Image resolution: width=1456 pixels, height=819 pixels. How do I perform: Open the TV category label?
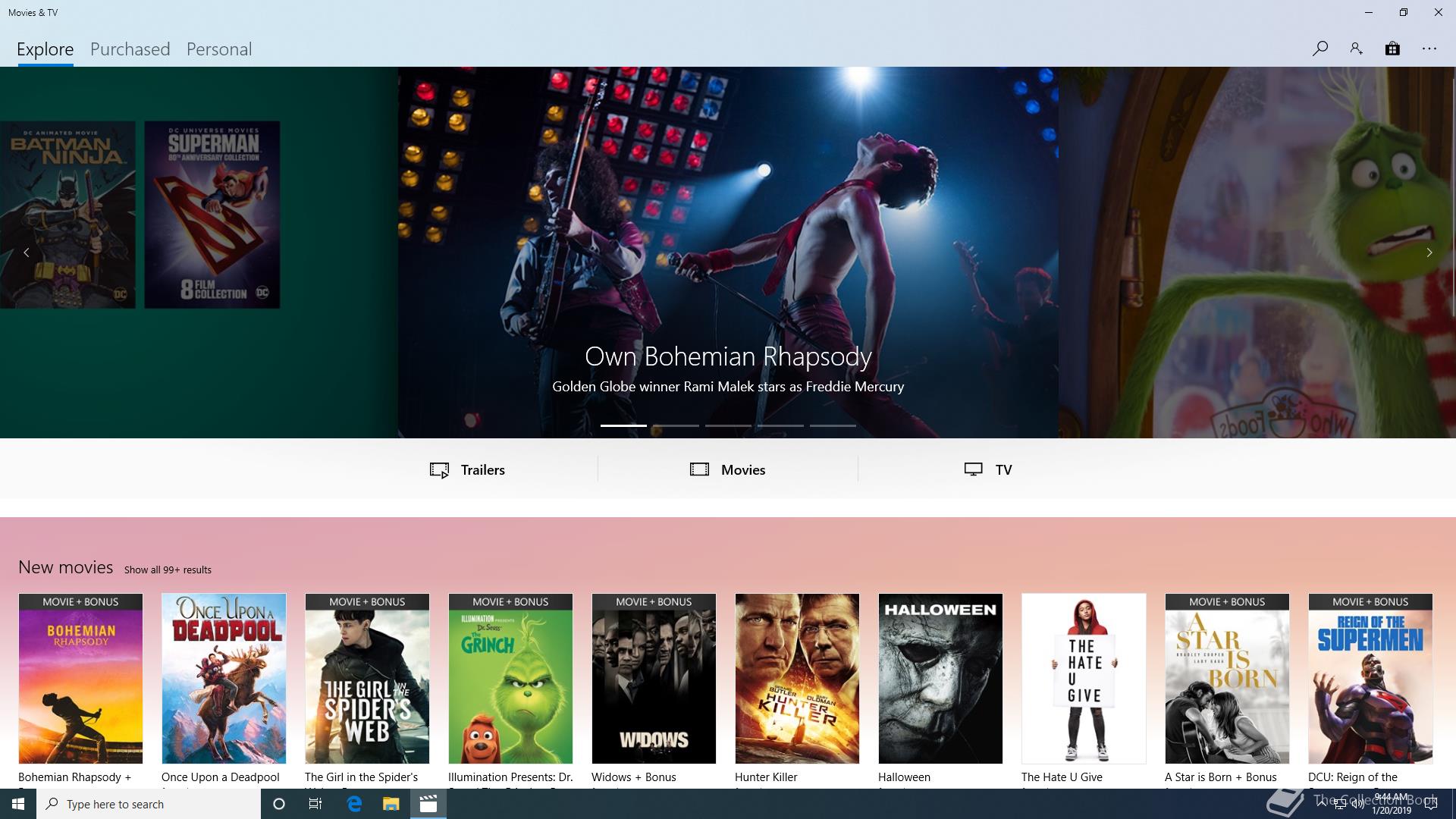tap(1003, 469)
